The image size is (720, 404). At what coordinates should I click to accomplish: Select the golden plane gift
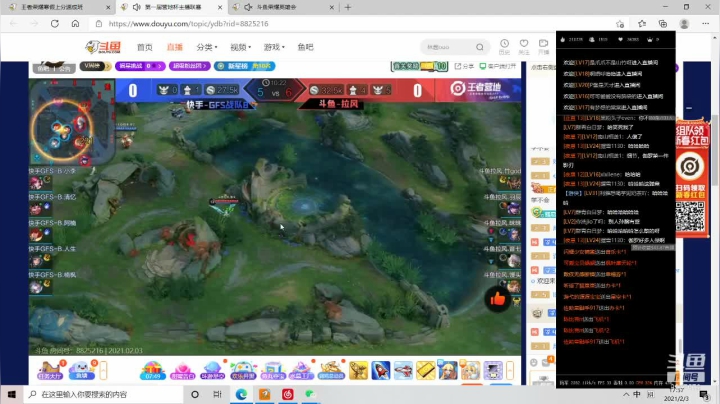pos(359,370)
